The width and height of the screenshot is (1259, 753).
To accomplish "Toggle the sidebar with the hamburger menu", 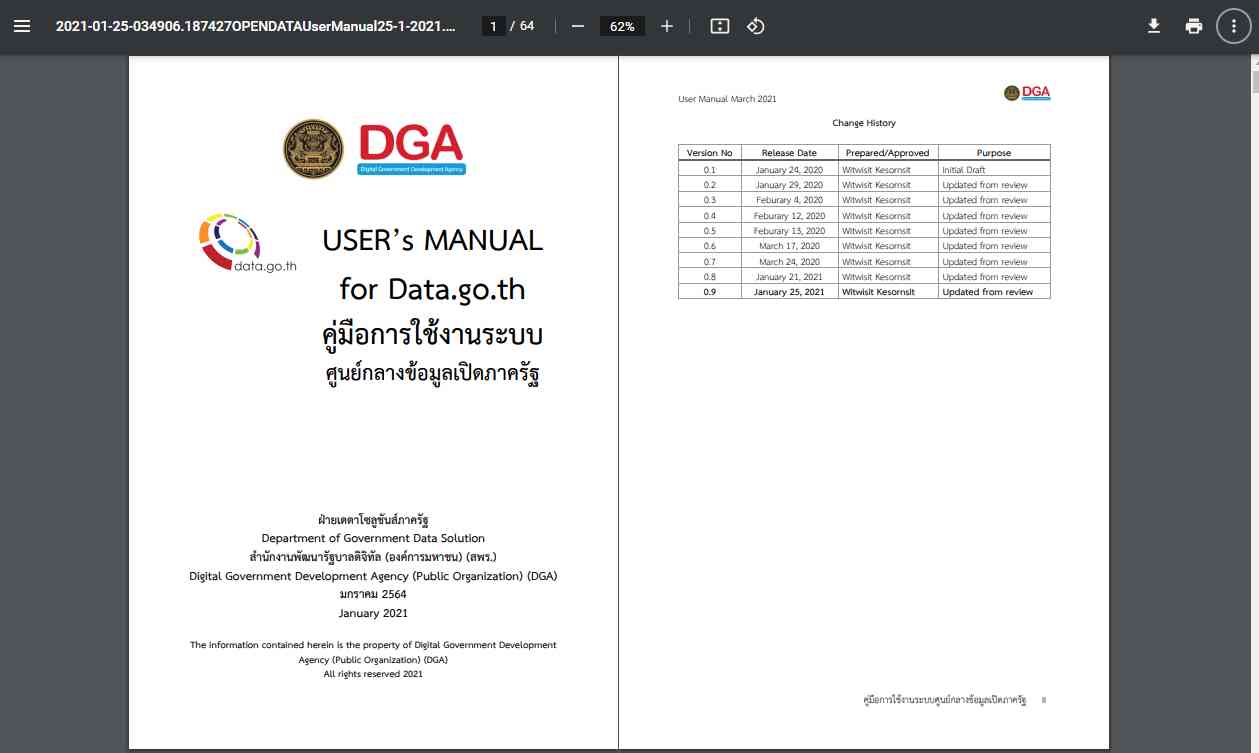I will tap(22, 27).
